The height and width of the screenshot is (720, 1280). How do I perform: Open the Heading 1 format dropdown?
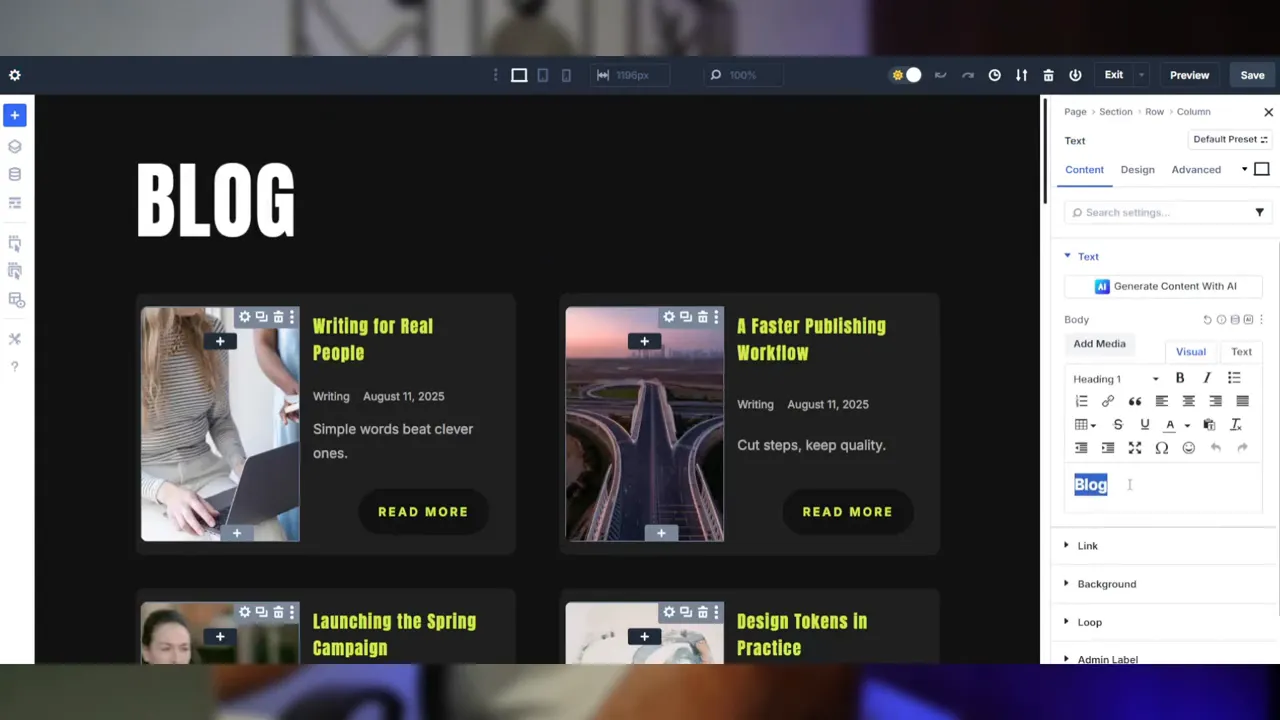(x=1115, y=379)
